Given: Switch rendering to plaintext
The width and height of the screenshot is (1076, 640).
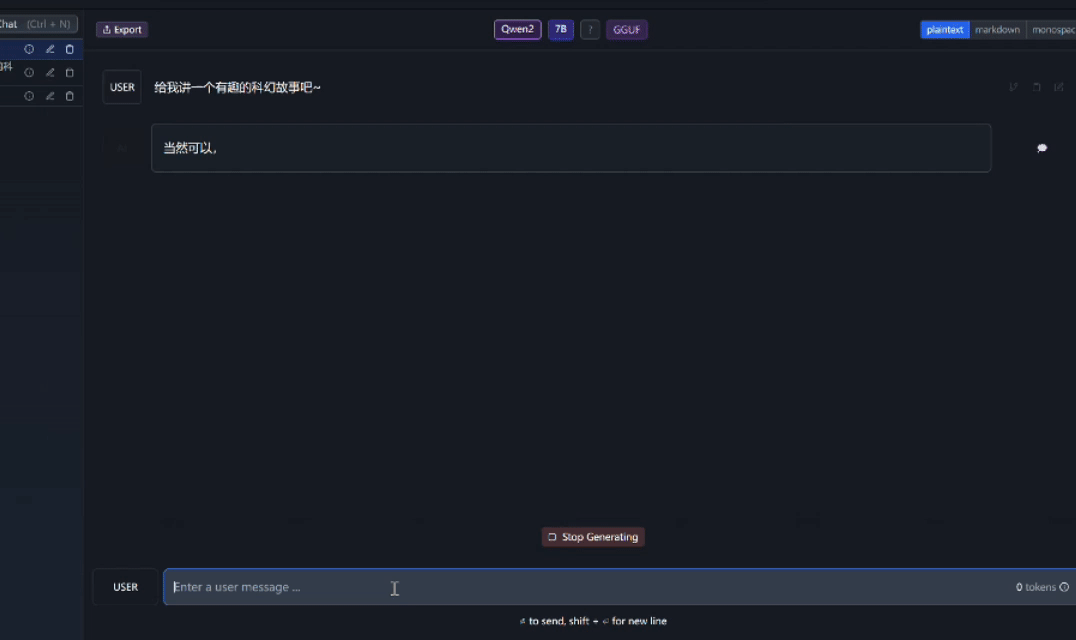Looking at the screenshot, I should (x=944, y=30).
